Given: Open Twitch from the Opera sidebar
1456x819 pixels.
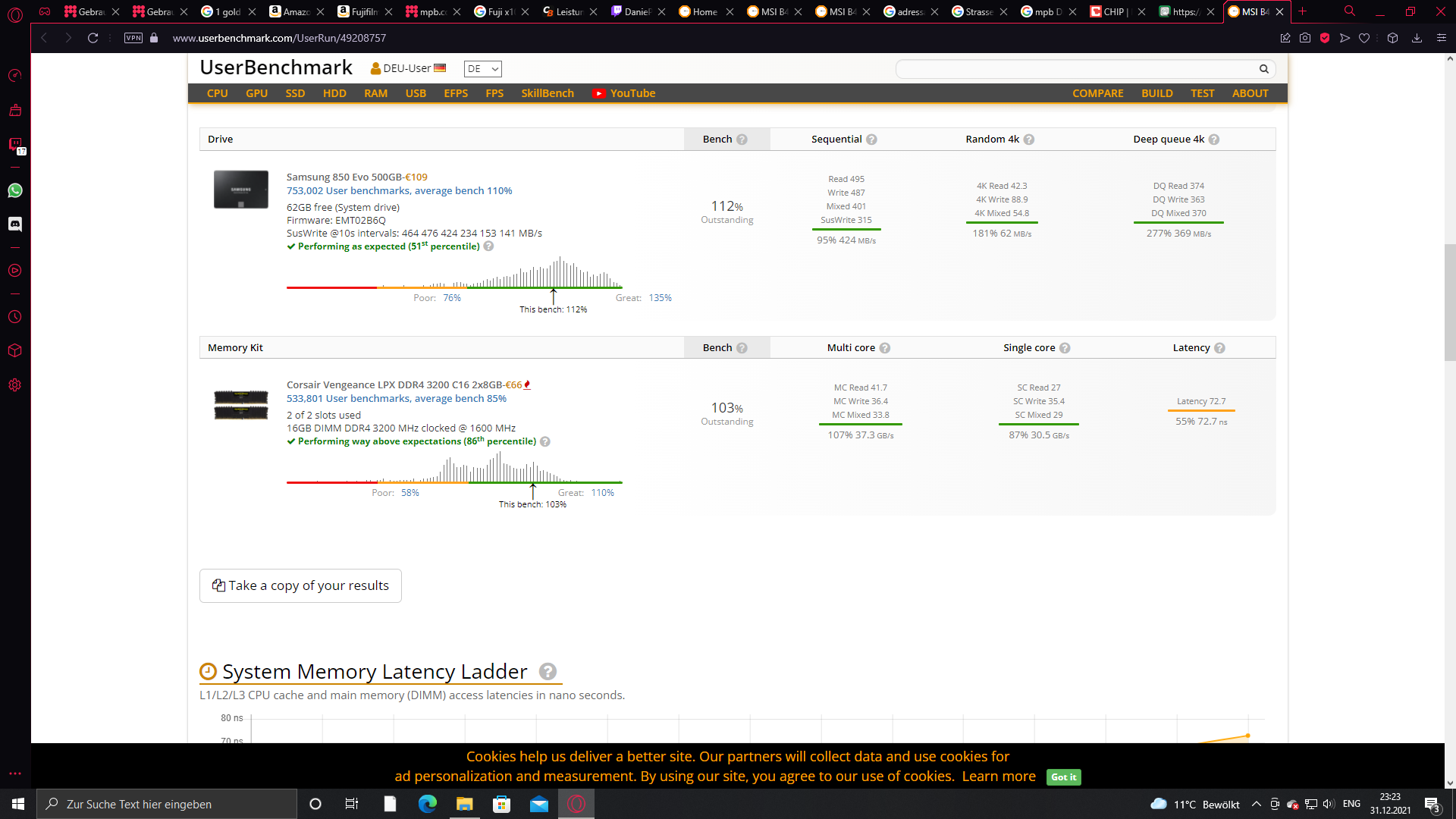Looking at the screenshot, I should [15, 144].
